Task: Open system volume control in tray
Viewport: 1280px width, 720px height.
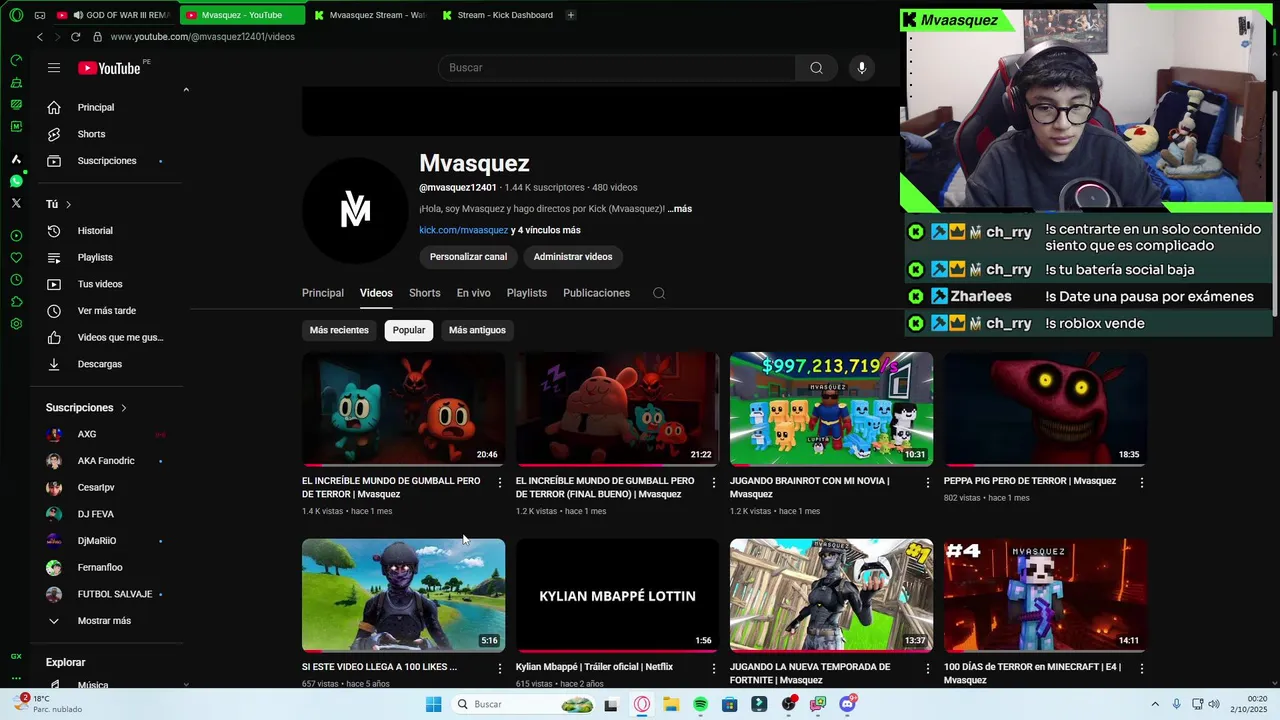Action: point(1214,704)
